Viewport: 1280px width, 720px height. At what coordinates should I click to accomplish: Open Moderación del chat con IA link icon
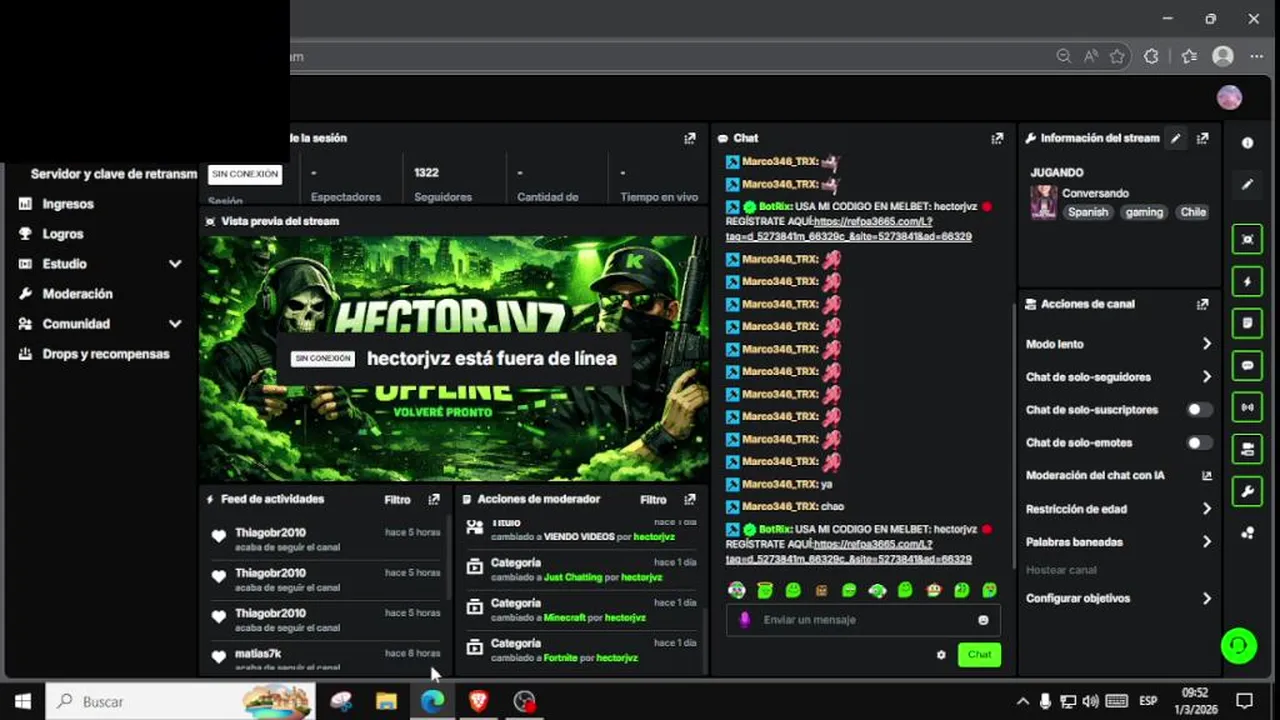pyautogui.click(x=1207, y=476)
